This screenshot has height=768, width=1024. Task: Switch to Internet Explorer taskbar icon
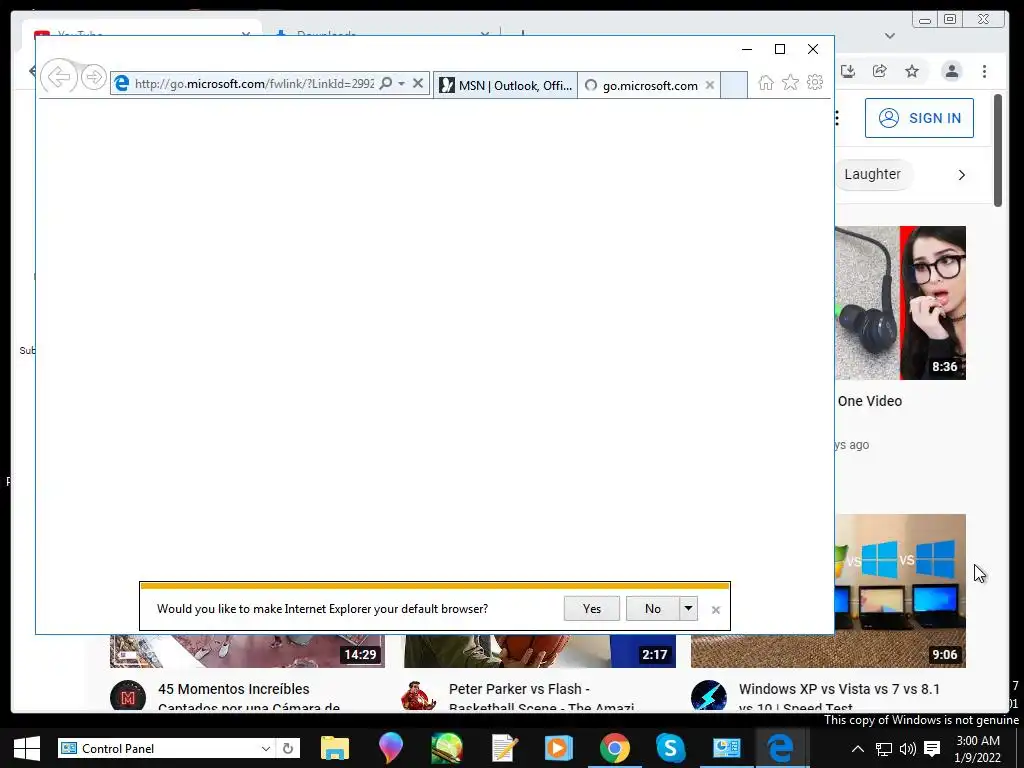780,748
